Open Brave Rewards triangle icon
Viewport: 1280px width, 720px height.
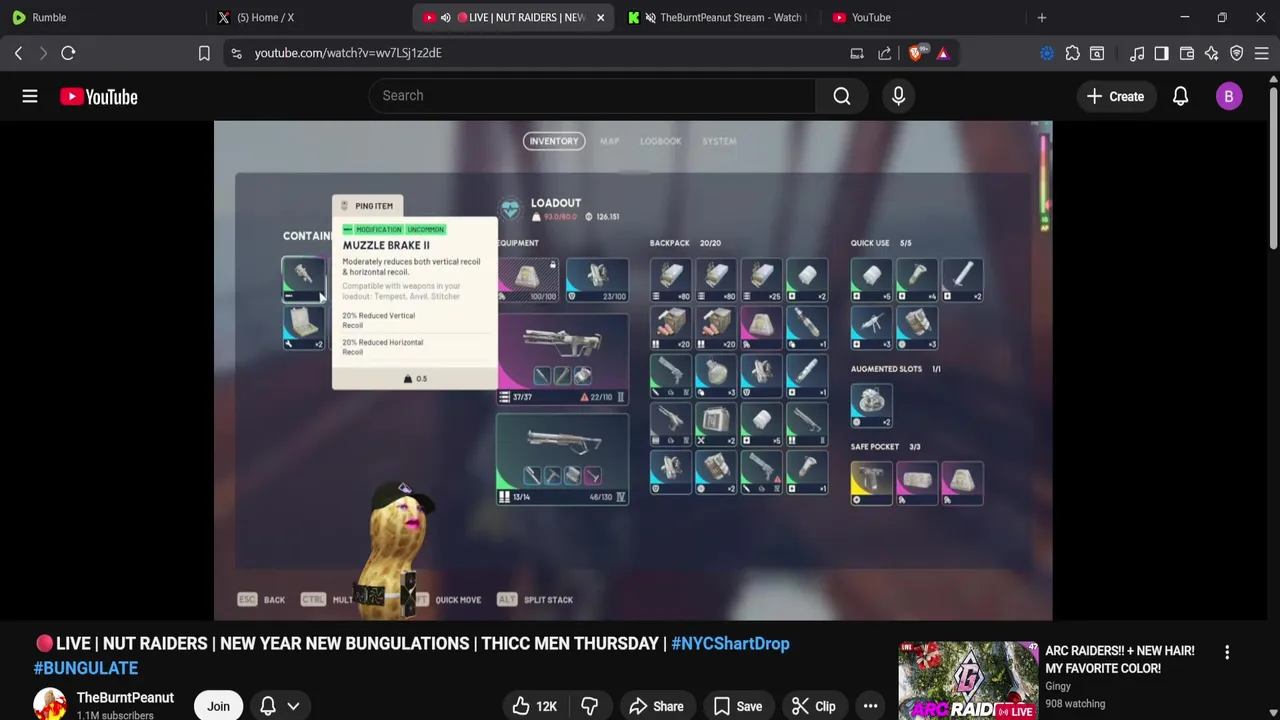click(943, 53)
